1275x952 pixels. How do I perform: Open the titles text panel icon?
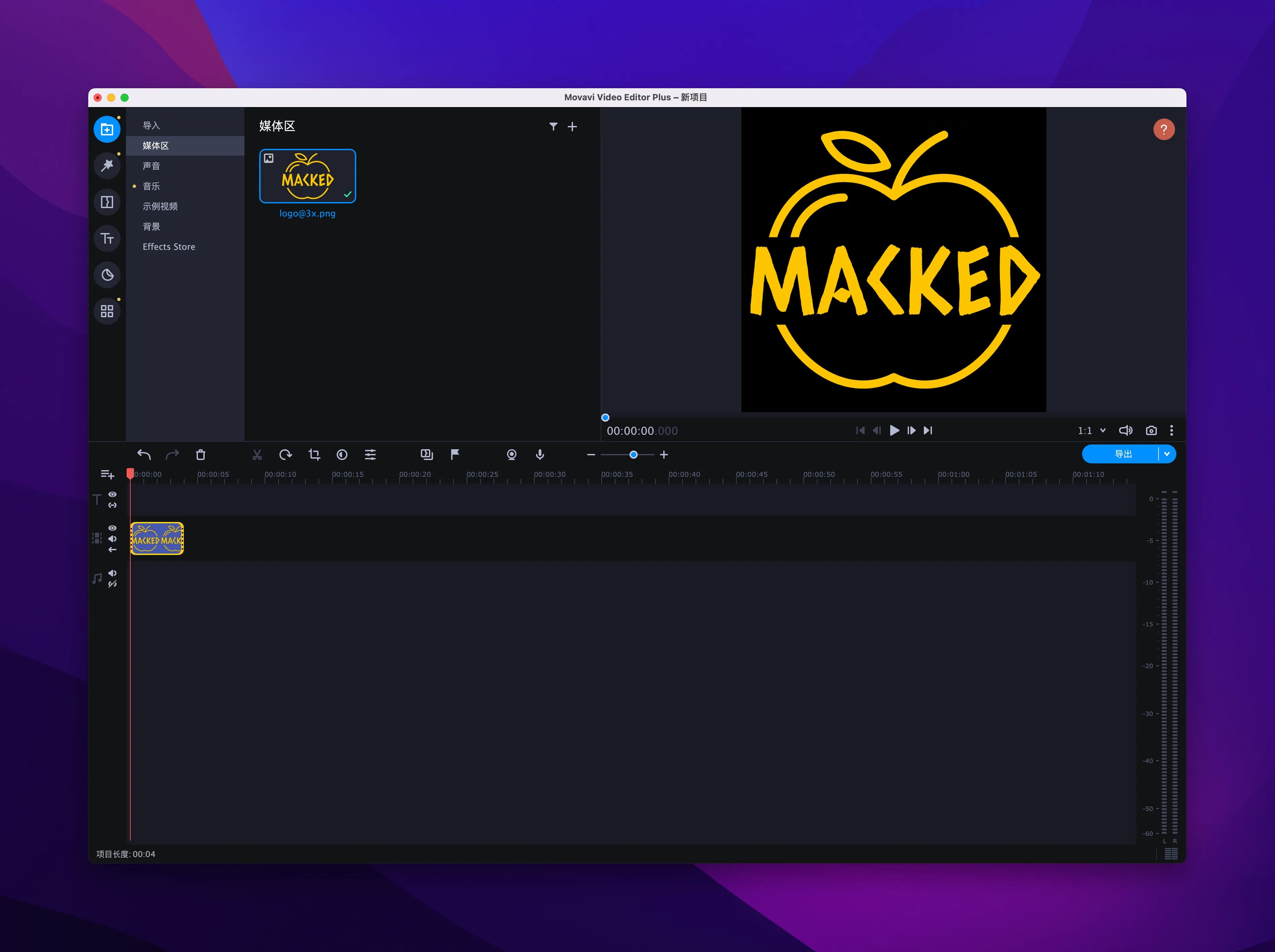pyautogui.click(x=107, y=238)
